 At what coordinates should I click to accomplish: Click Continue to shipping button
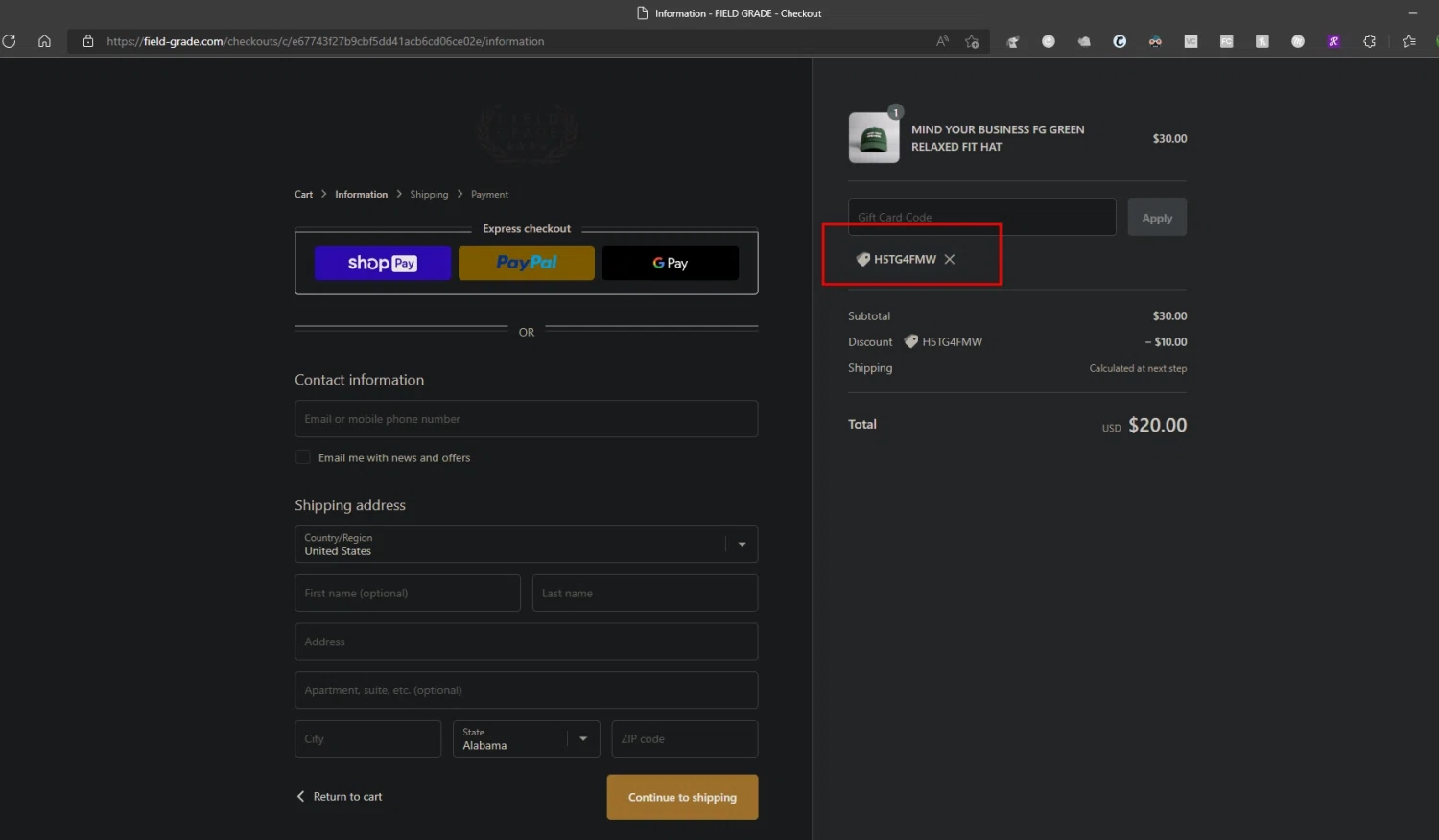682,797
